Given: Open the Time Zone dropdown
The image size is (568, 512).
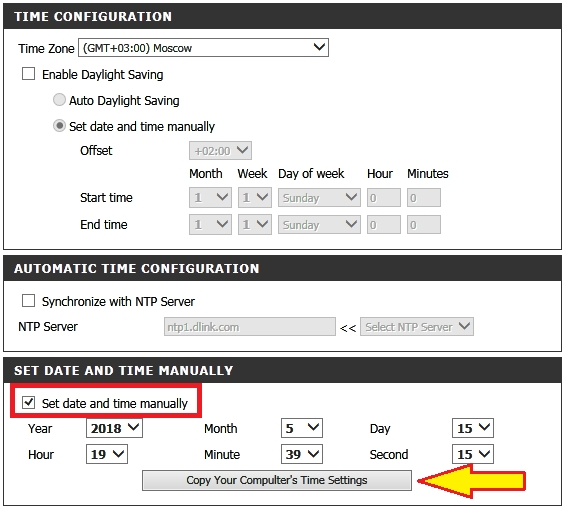Looking at the screenshot, I should coord(203,47).
